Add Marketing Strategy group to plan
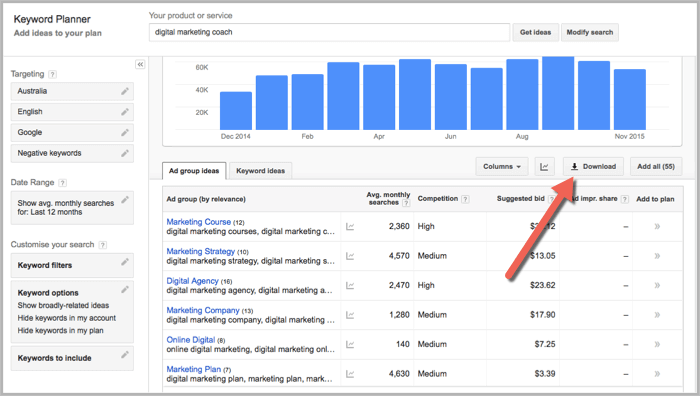Viewport: 700px width, 396px height. 657,256
